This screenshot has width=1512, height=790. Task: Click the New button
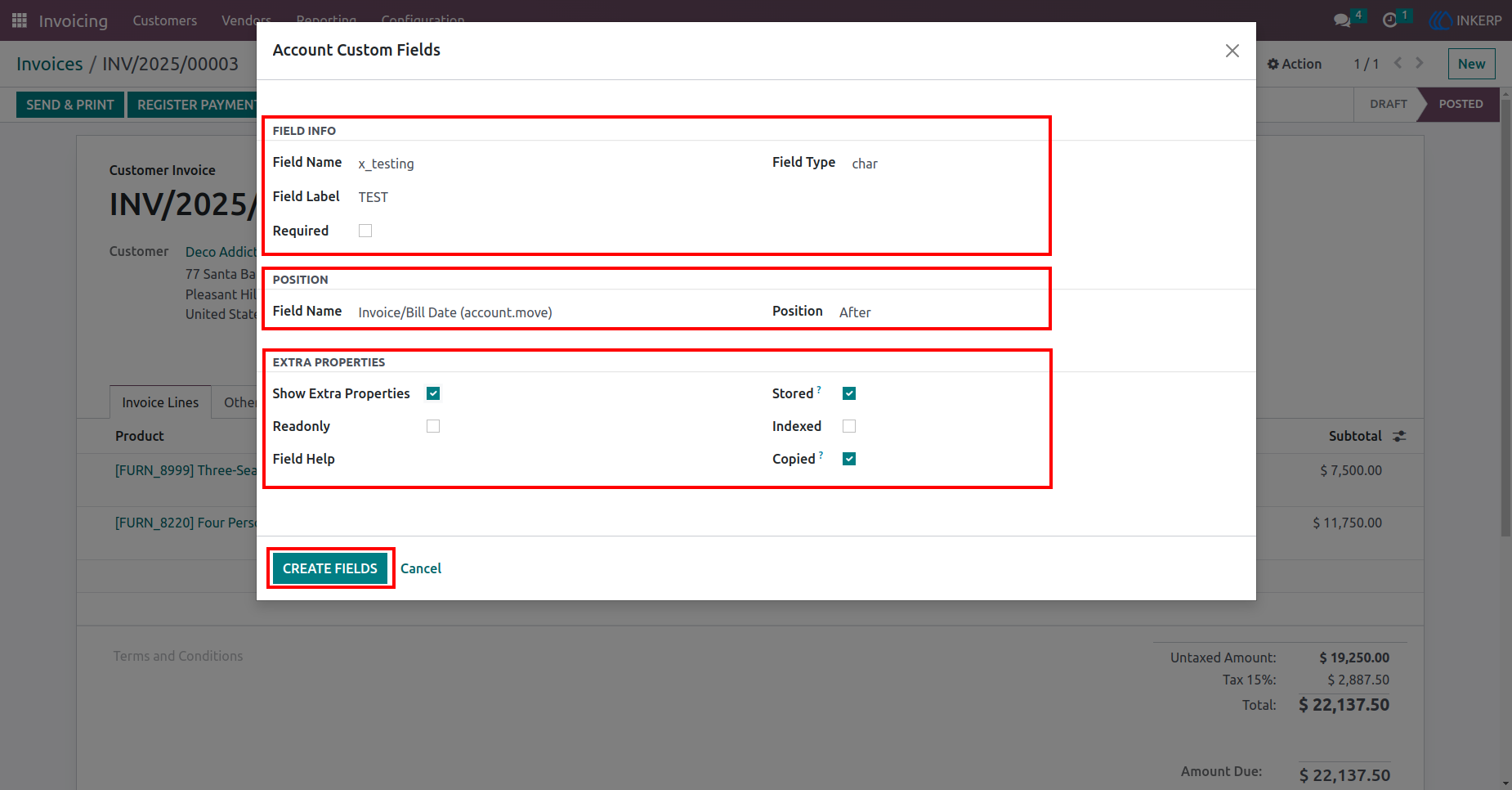[1471, 64]
